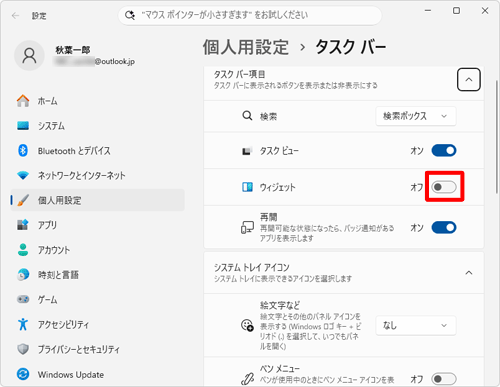
Task: Click the タスク ビュー icon in the list
Action: pyautogui.click(x=247, y=151)
